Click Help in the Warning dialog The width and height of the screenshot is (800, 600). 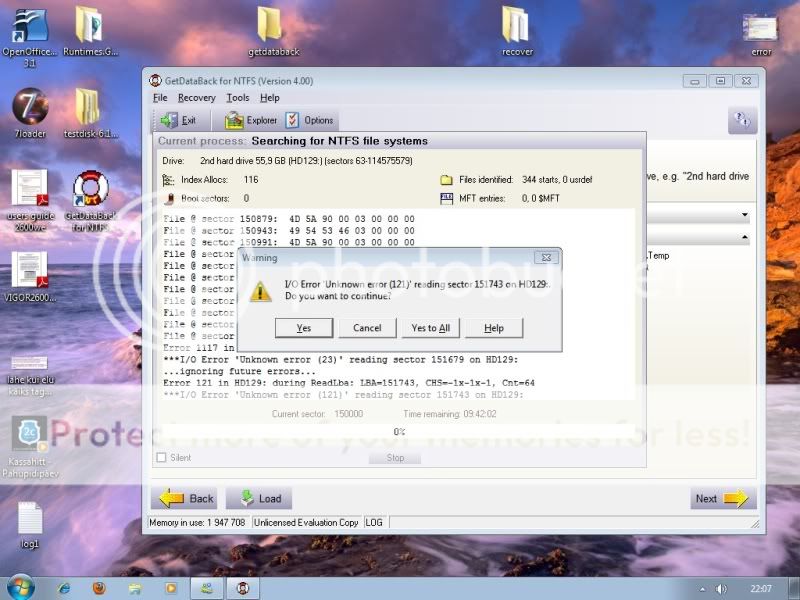[494, 328]
